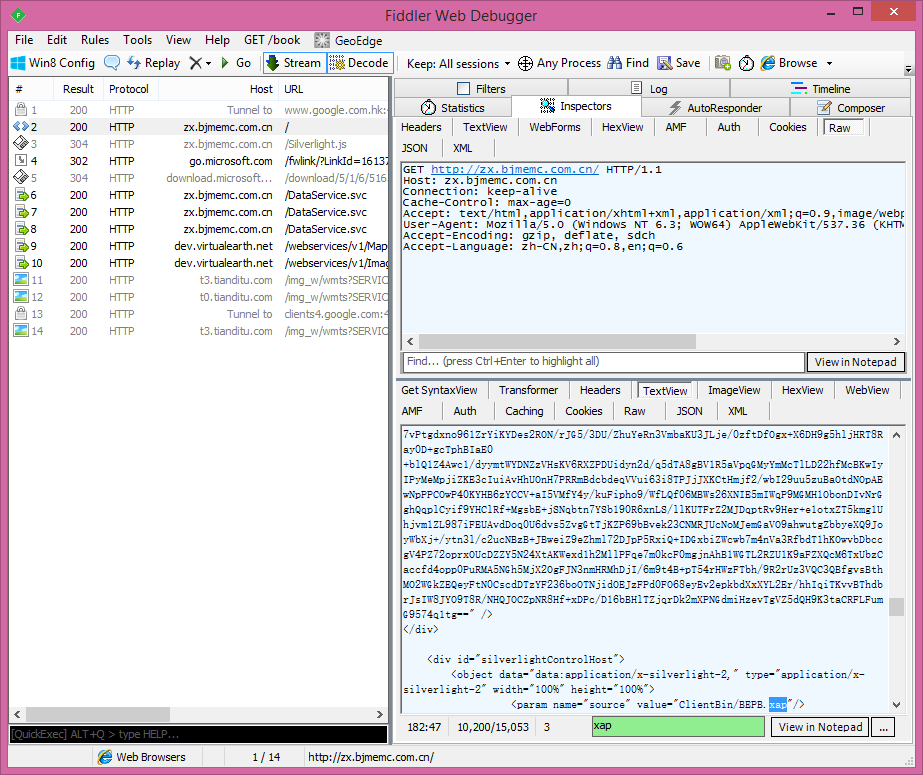
Task: Select session 13 lock tunnel icon
Action: (21, 313)
